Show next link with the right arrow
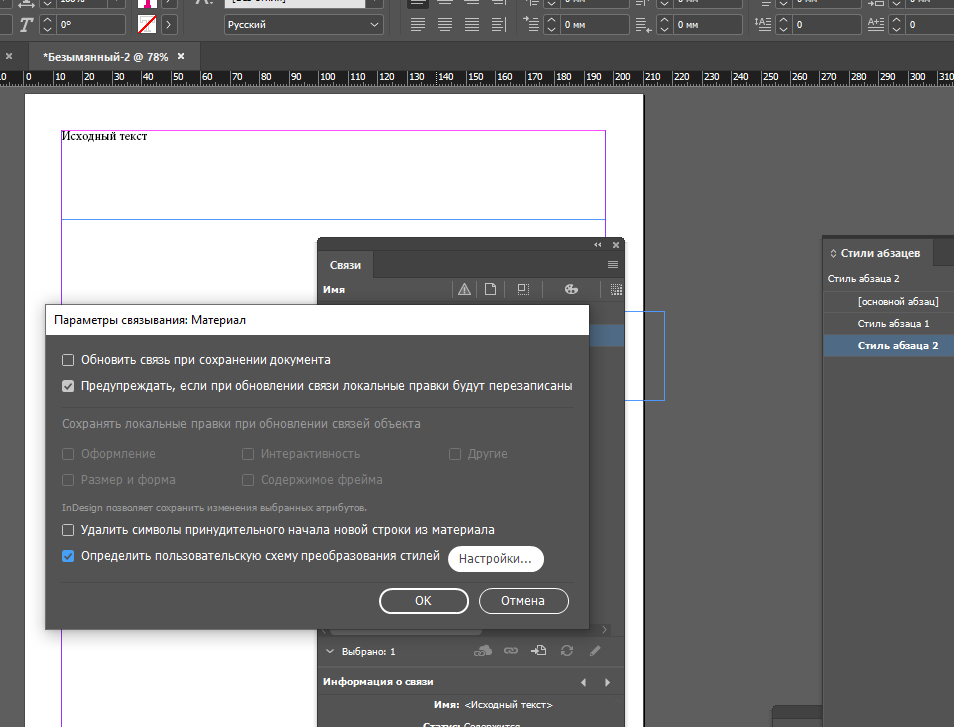Image resolution: width=954 pixels, height=727 pixels. pos(607,682)
